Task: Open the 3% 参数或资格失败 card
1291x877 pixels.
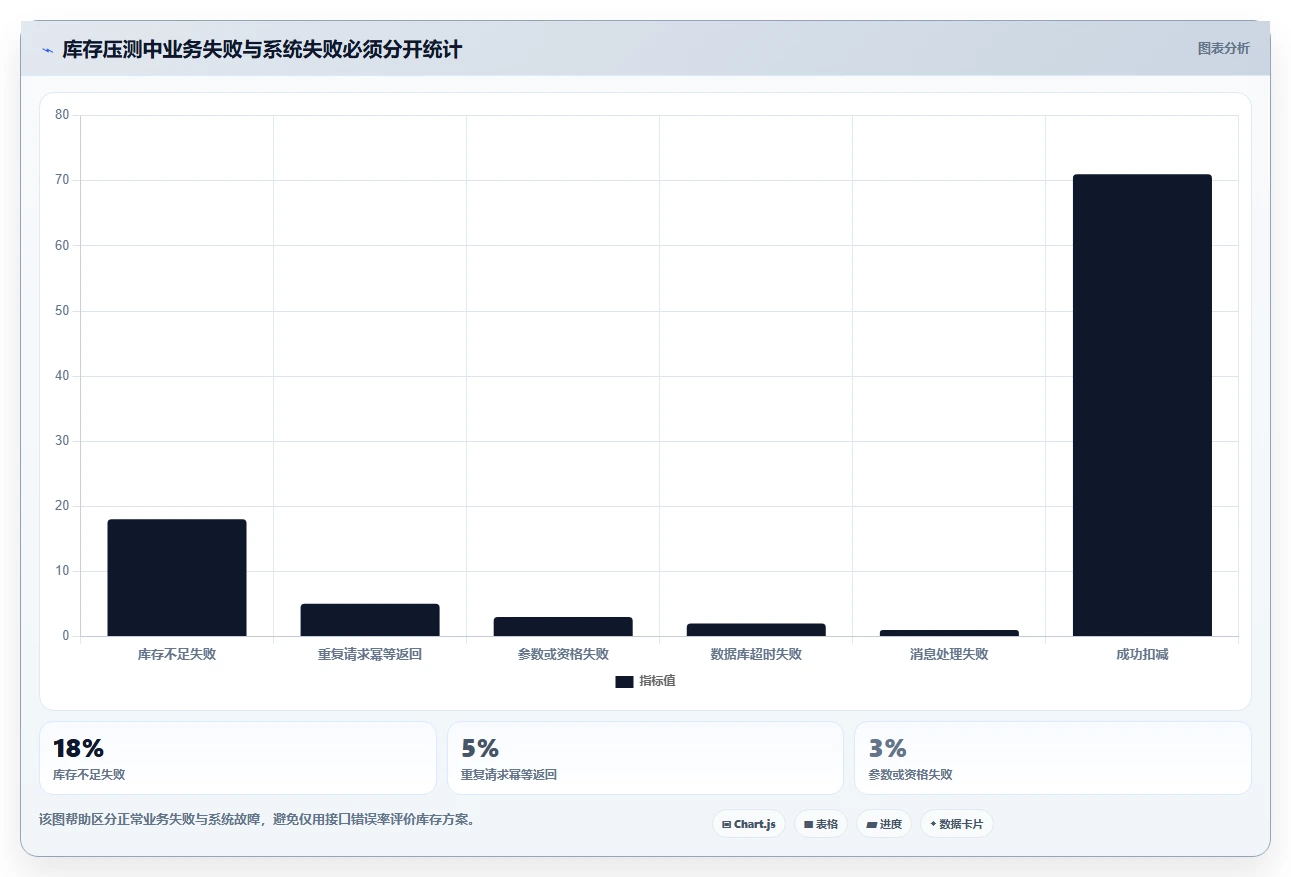Action: (1052, 758)
